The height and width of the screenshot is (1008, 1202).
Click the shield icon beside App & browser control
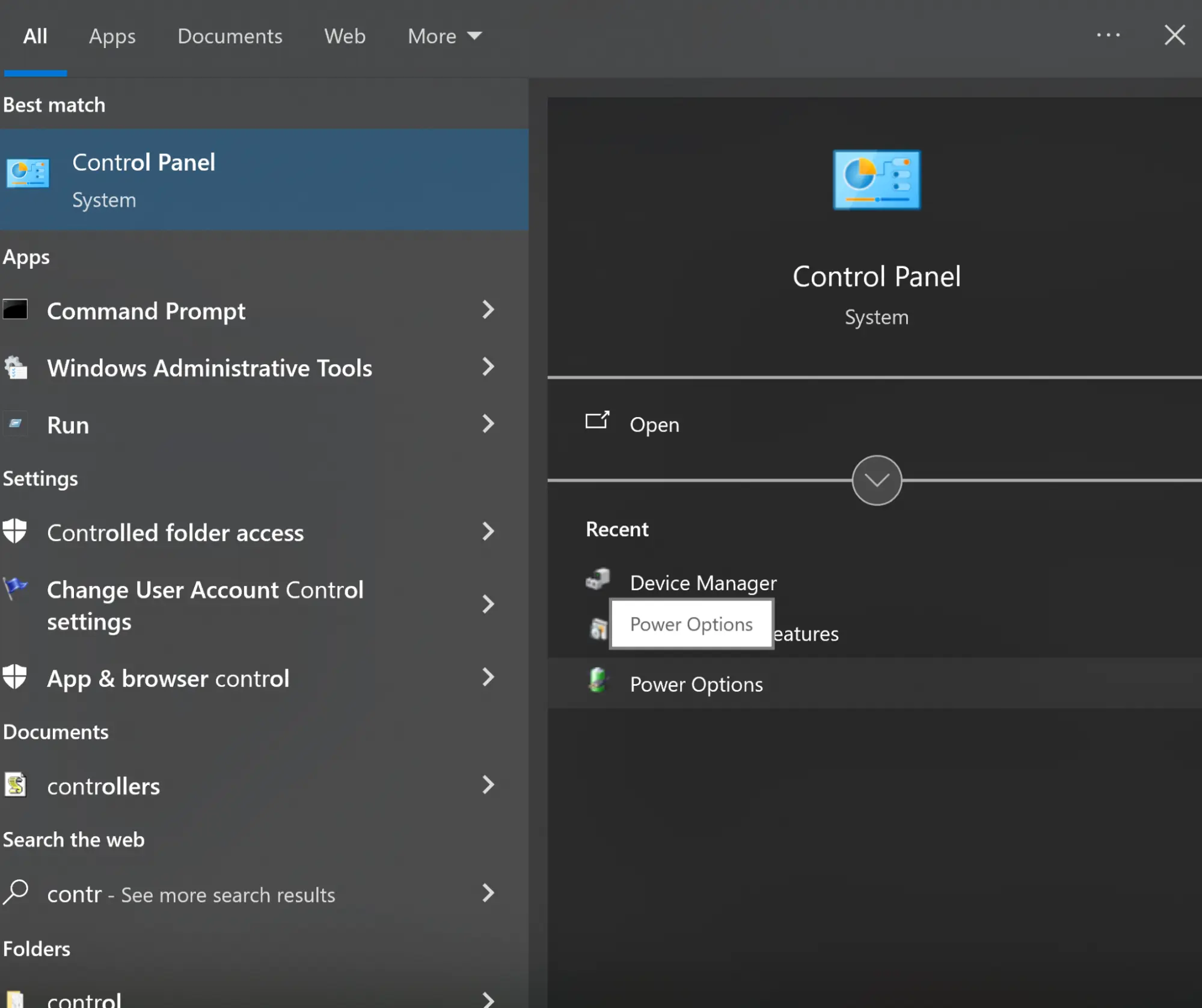(x=14, y=677)
